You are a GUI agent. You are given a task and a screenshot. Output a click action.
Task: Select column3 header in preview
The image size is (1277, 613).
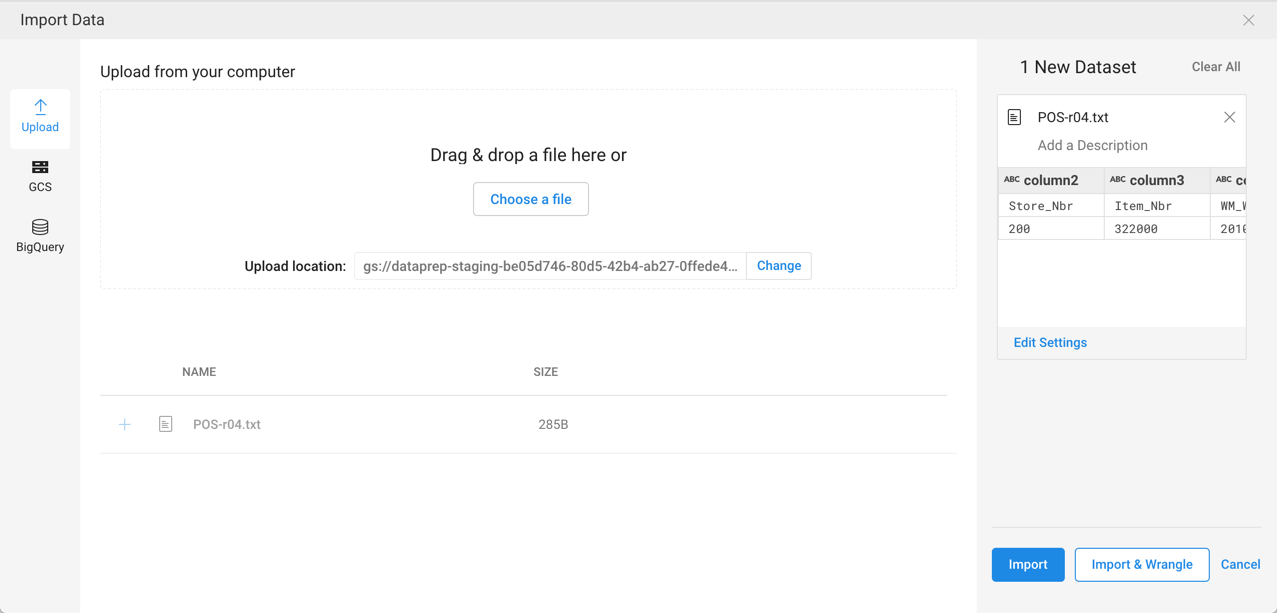click(x=1156, y=181)
